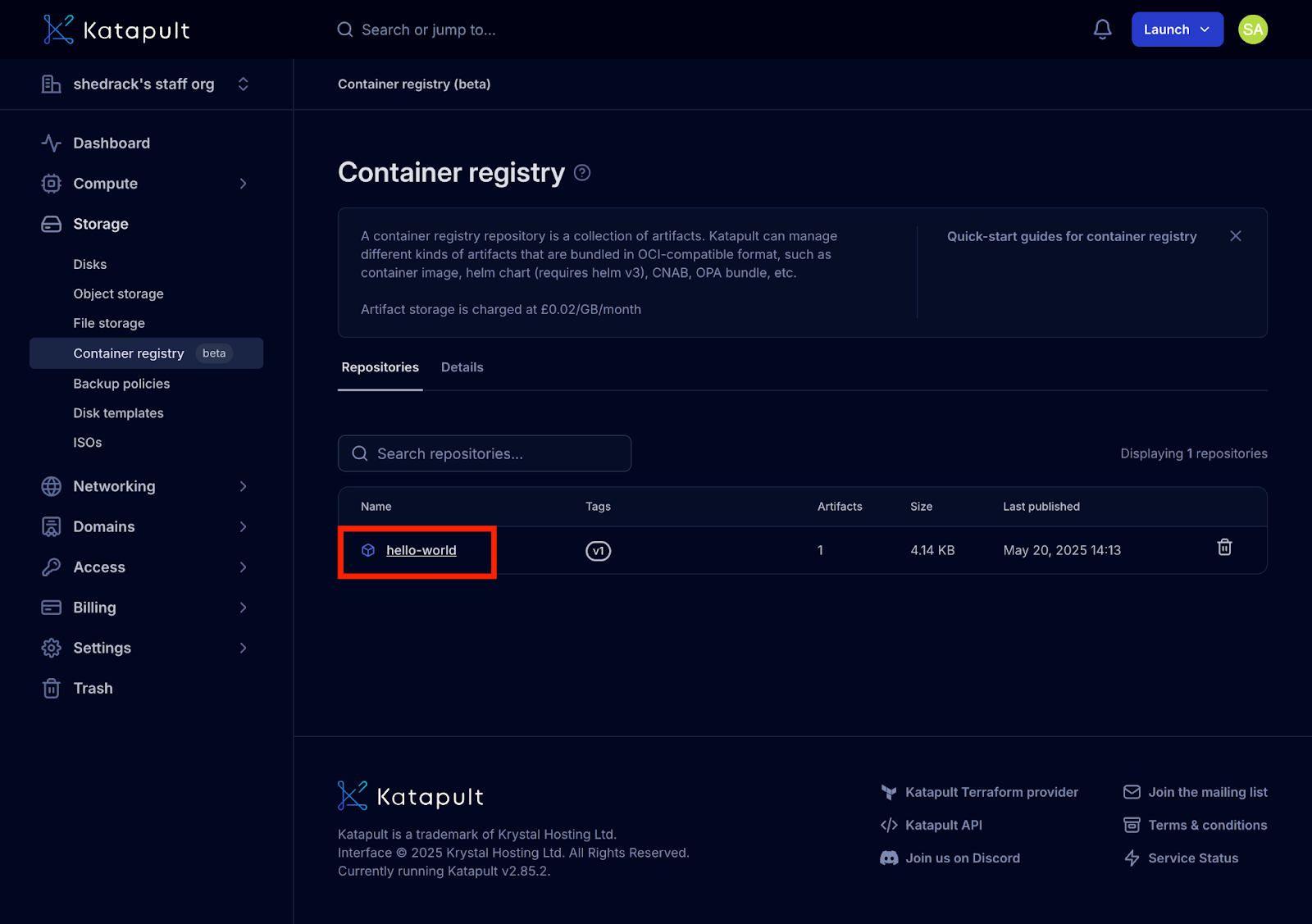Click the mailing list envelope icon
Screen dimensions: 1312x924
click(1132, 792)
